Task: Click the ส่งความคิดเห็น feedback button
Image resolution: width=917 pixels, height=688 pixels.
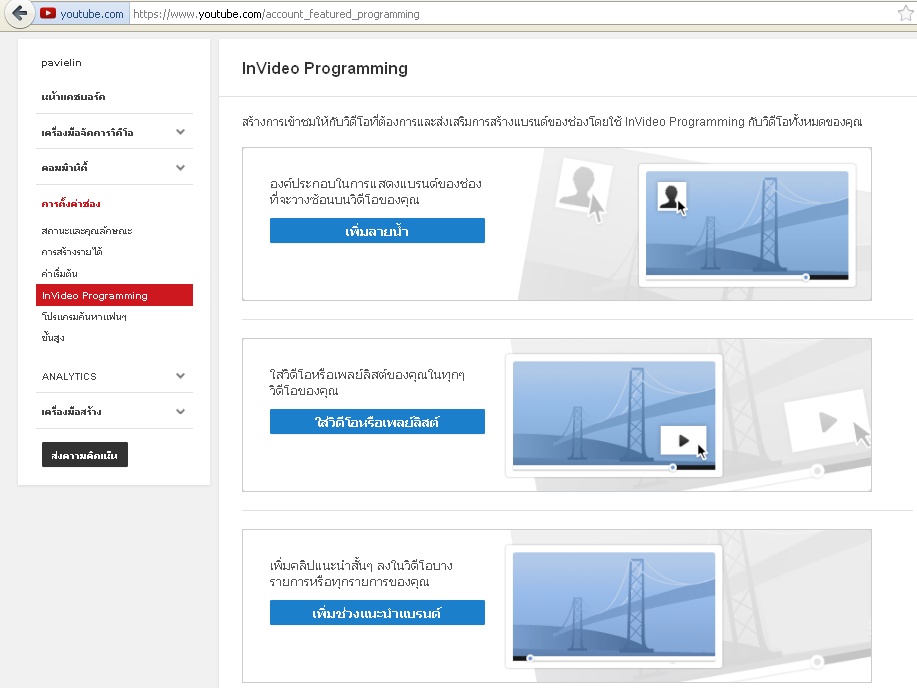Action: tap(85, 455)
